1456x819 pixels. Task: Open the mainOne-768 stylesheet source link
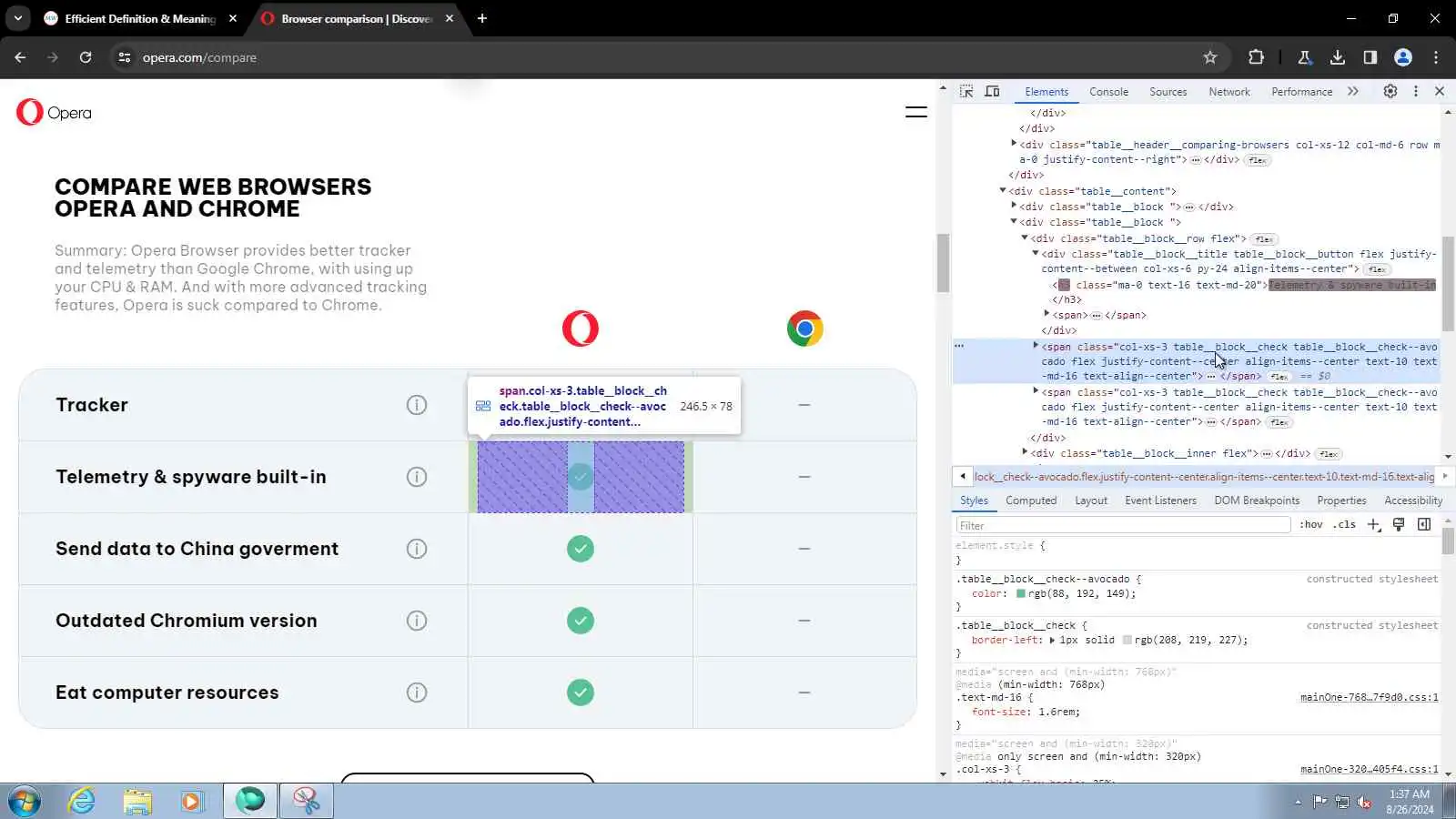(1369, 698)
